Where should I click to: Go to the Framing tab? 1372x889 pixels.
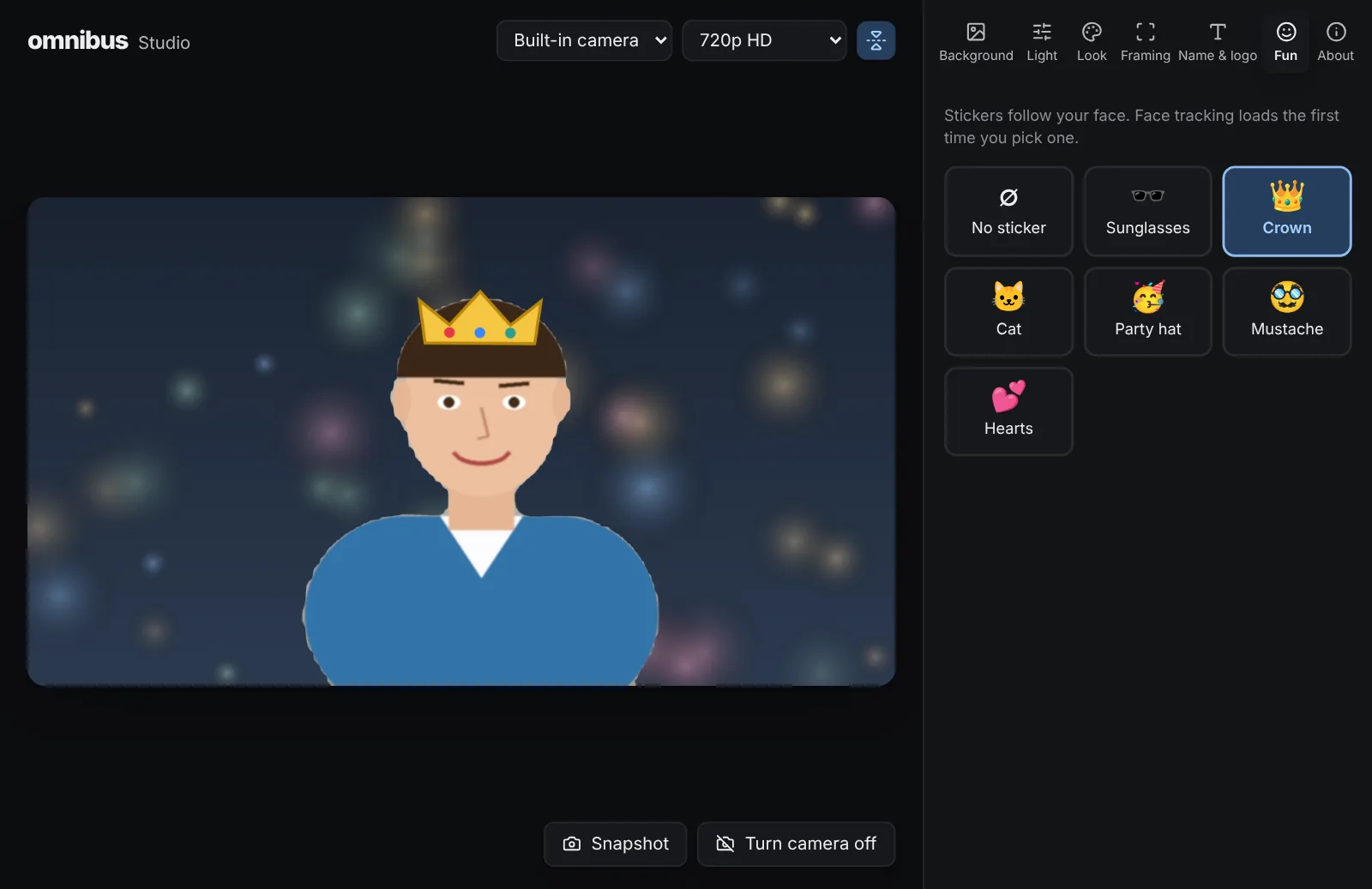[x=1145, y=42]
